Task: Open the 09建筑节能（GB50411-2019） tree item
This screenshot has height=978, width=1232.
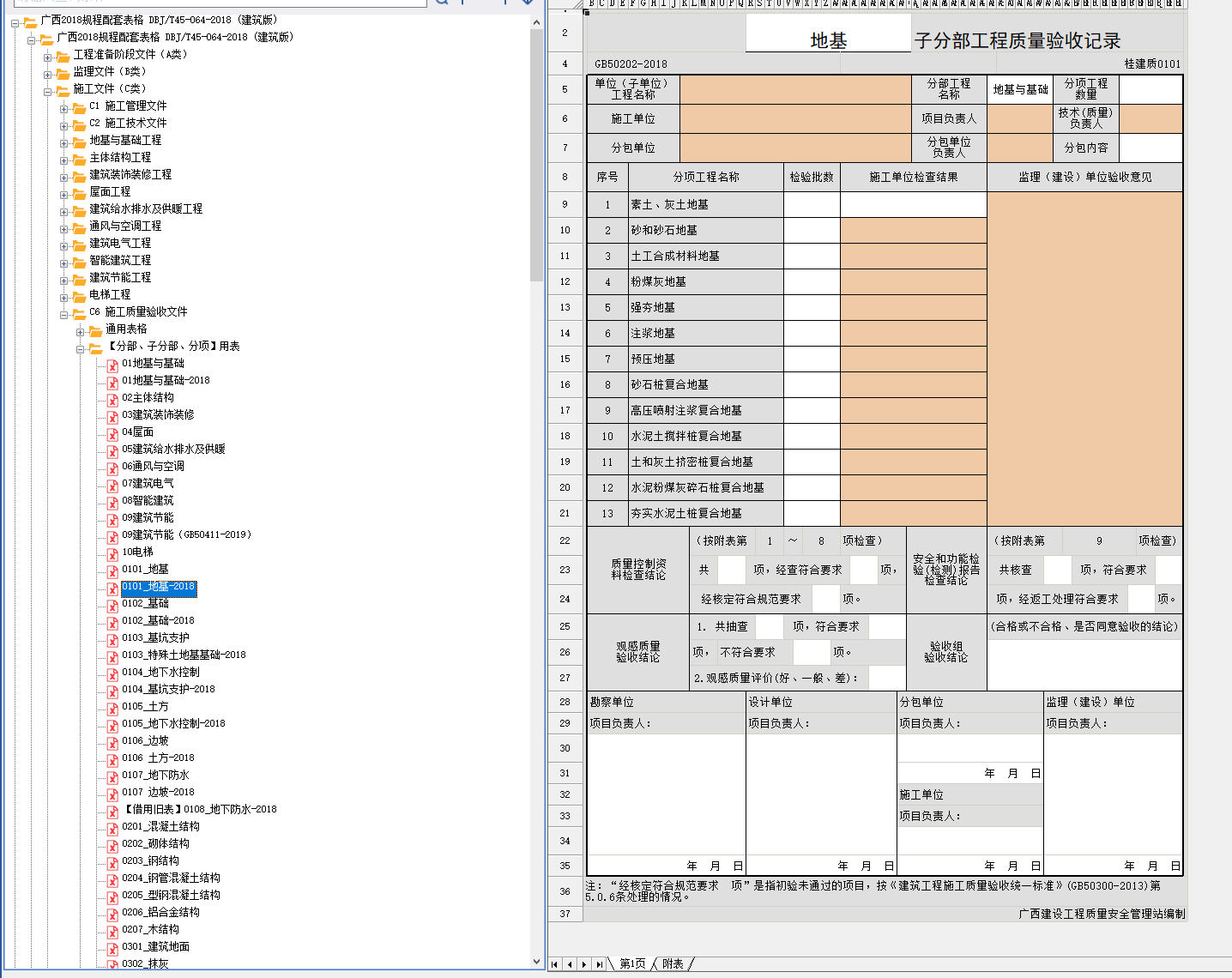Action: point(187,535)
